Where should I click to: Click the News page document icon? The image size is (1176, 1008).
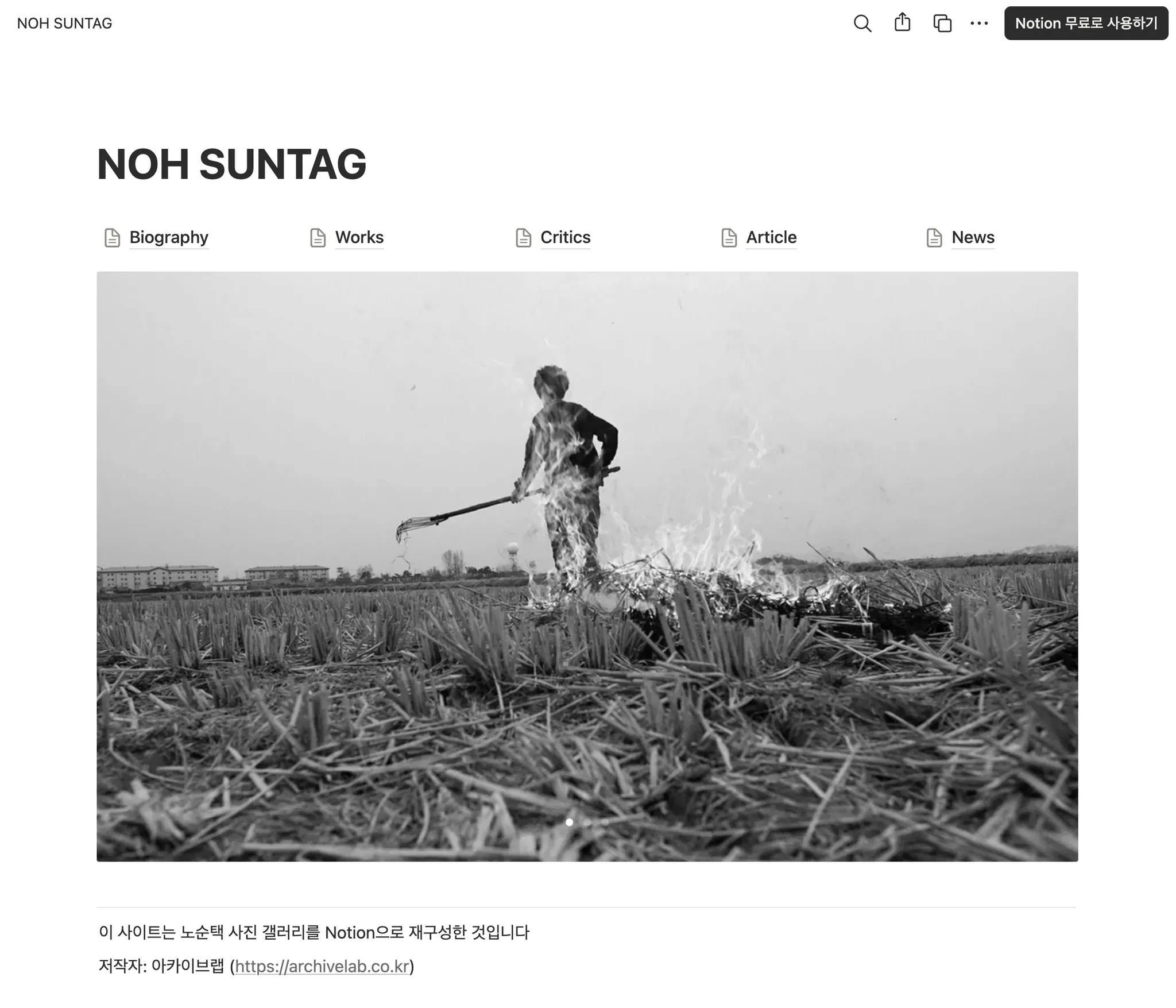click(934, 237)
